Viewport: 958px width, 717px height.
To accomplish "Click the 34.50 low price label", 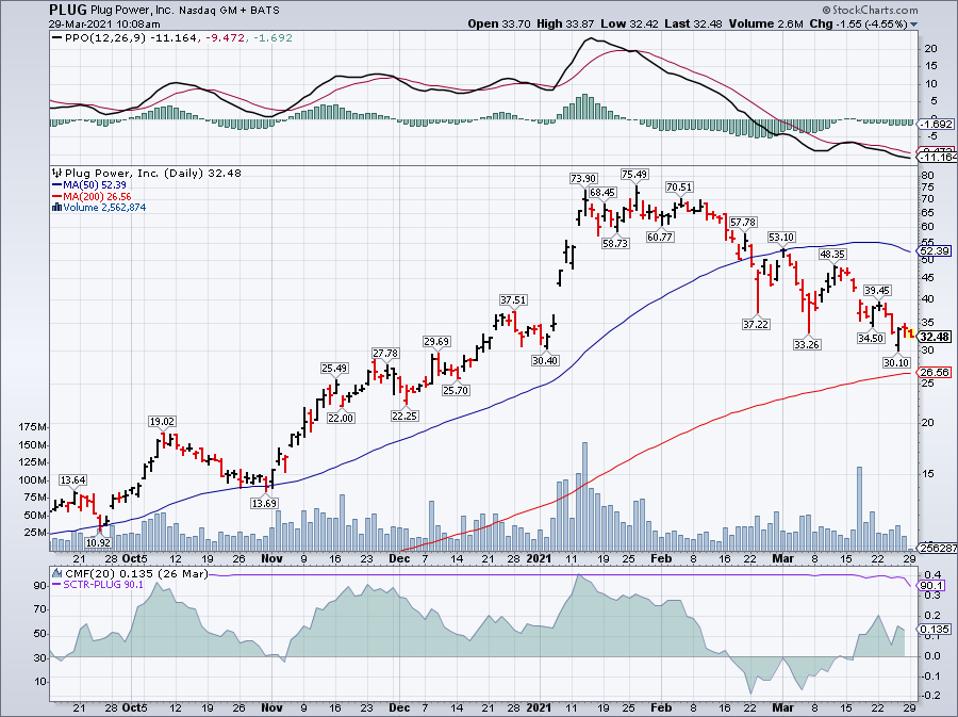I will tap(871, 338).
